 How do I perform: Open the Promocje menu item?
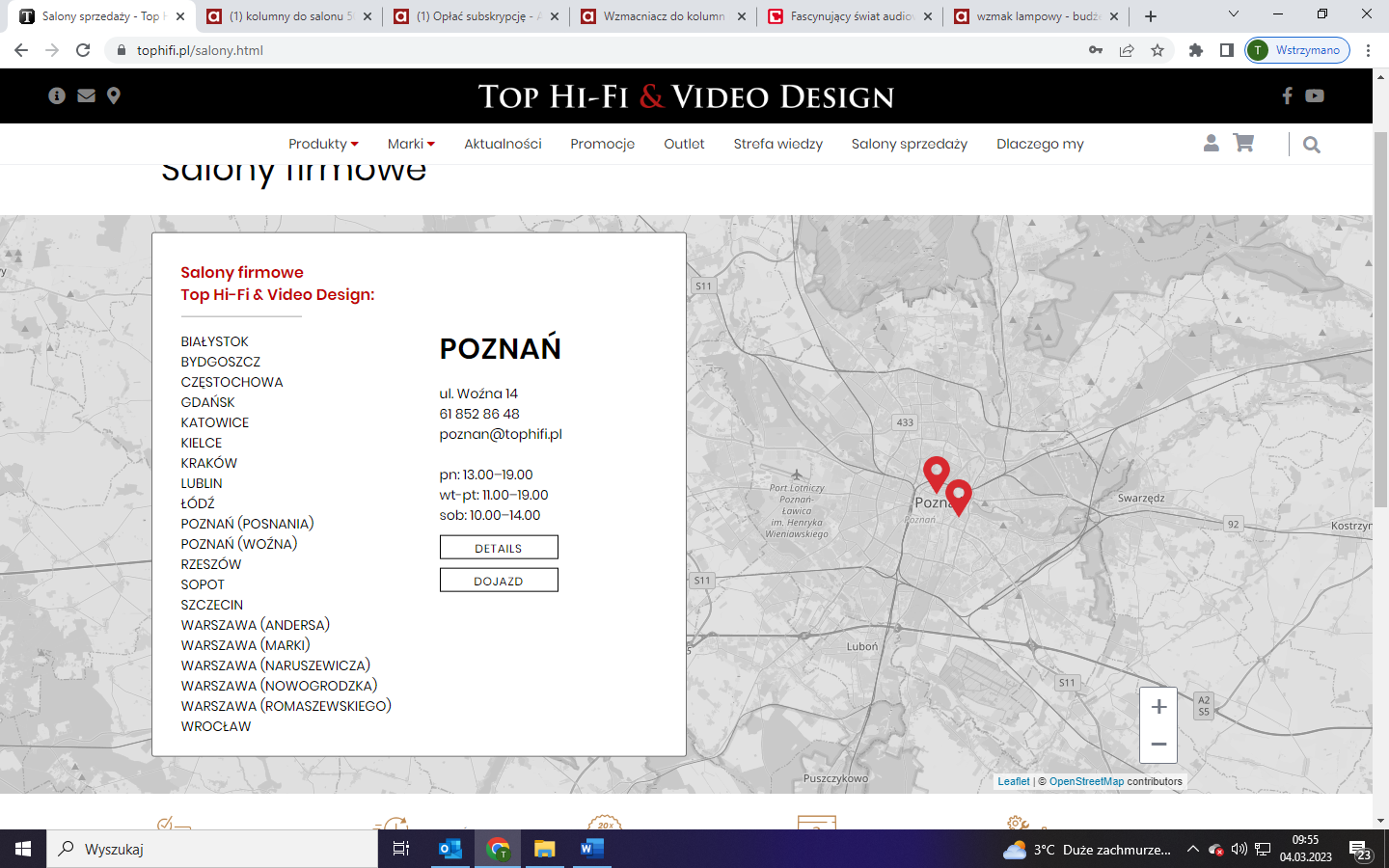[x=602, y=144]
